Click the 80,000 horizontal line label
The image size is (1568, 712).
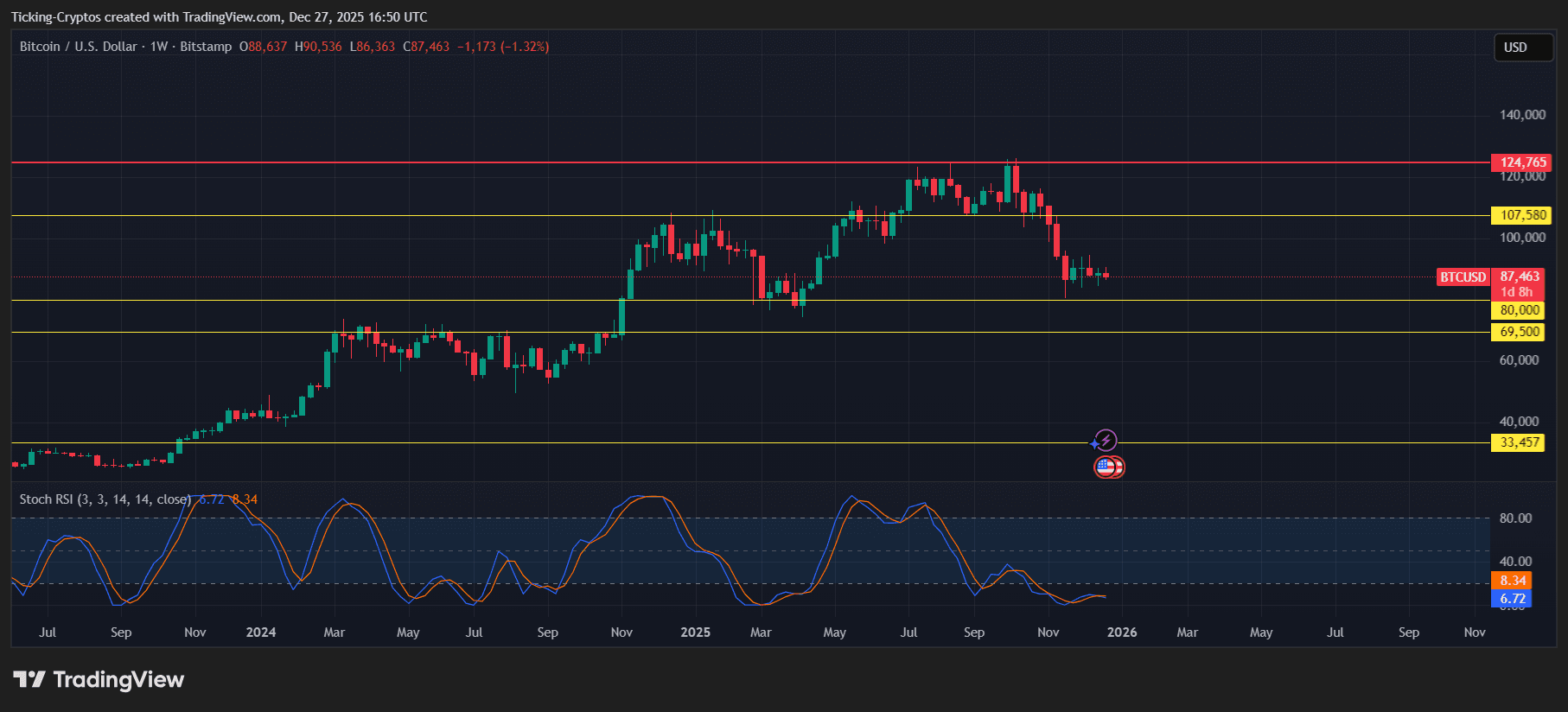coord(1519,310)
